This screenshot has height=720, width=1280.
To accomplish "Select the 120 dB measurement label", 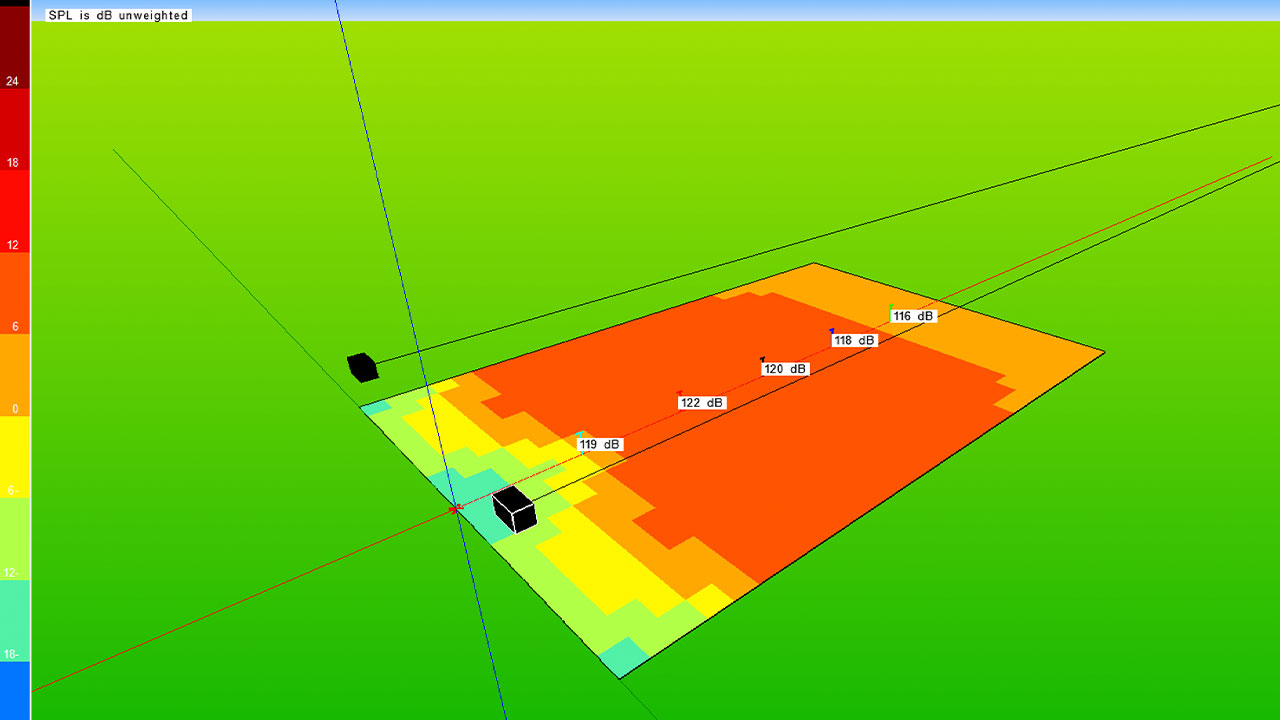I will pos(784,369).
